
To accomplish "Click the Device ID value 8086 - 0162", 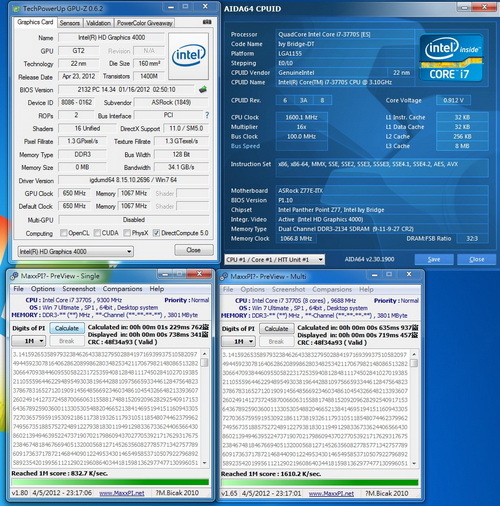I will [76, 102].
